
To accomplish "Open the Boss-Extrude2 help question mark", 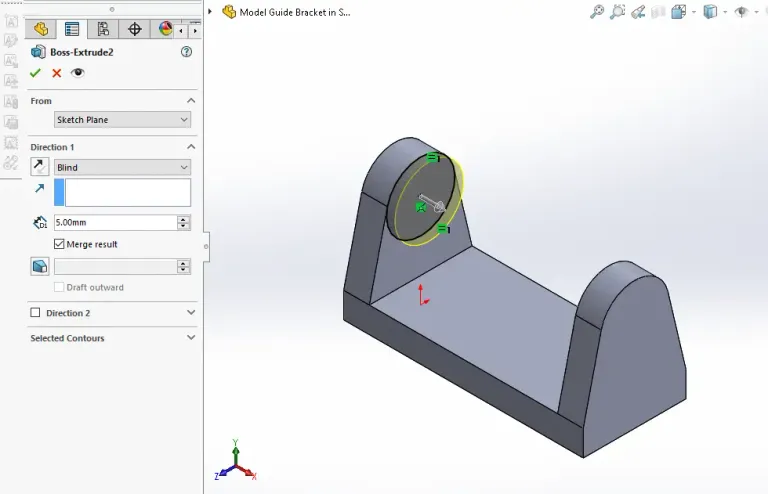I will [x=186, y=52].
